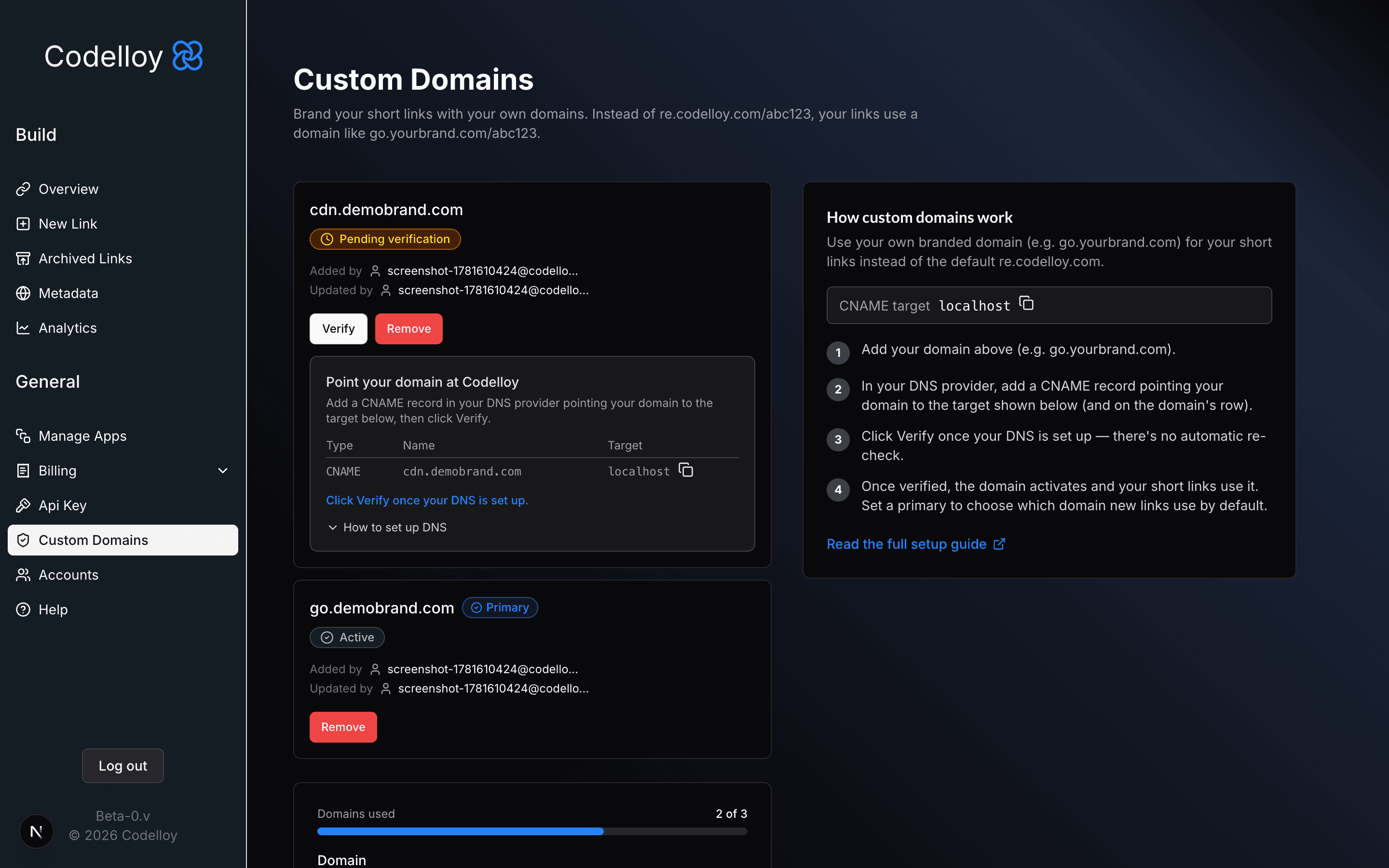
Task: Click the Primary badge on go.demobrand.com
Action: pos(500,608)
